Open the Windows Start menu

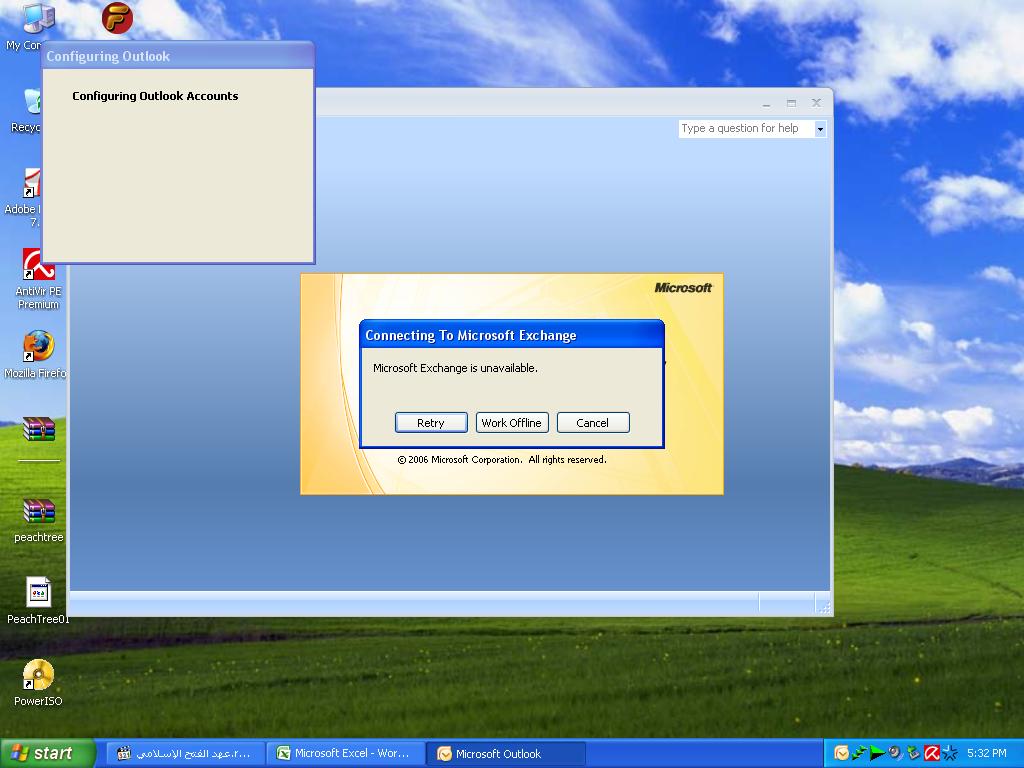pyautogui.click(x=47, y=753)
